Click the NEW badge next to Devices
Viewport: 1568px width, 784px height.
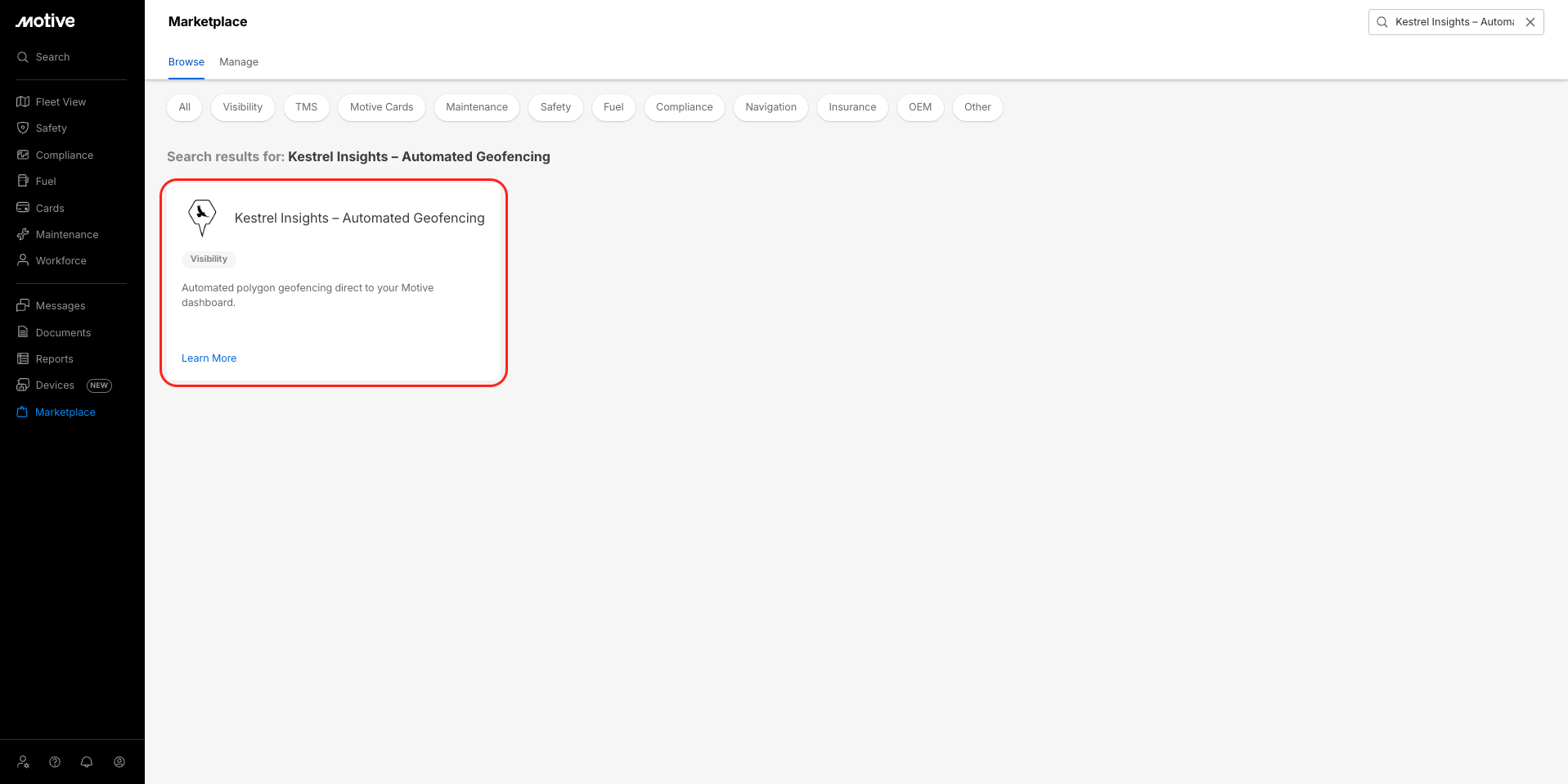tap(99, 385)
